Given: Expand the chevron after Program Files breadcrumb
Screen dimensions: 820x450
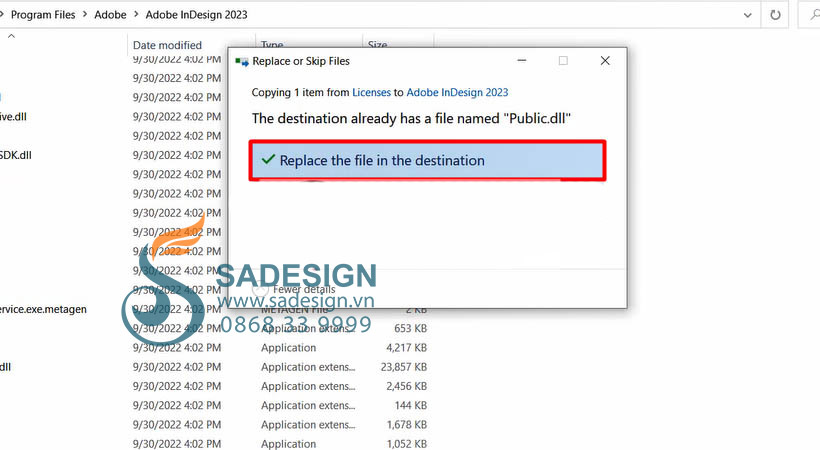Looking at the screenshot, I should 85,15.
